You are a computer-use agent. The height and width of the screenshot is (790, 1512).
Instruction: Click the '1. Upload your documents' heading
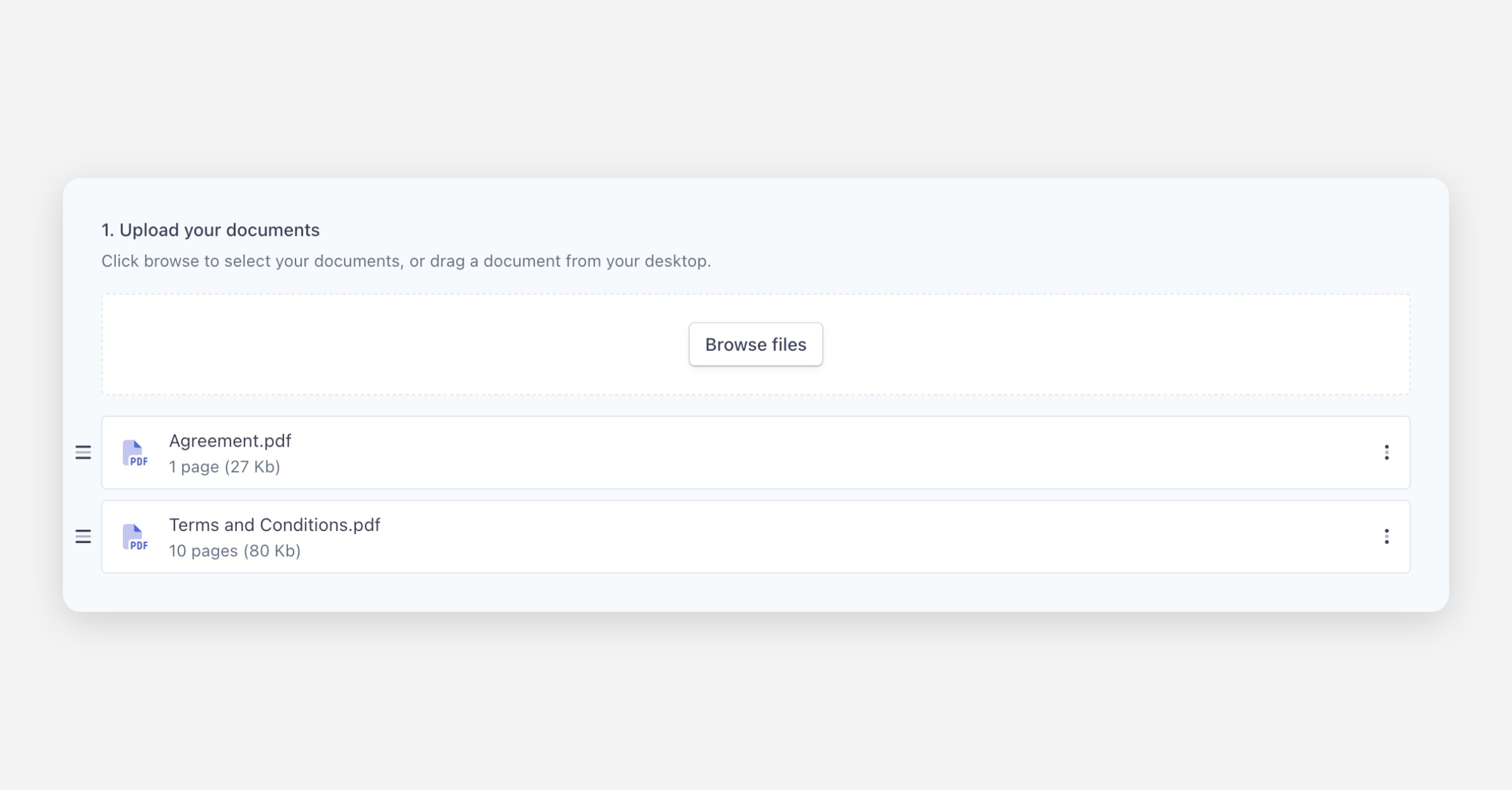[210, 230]
